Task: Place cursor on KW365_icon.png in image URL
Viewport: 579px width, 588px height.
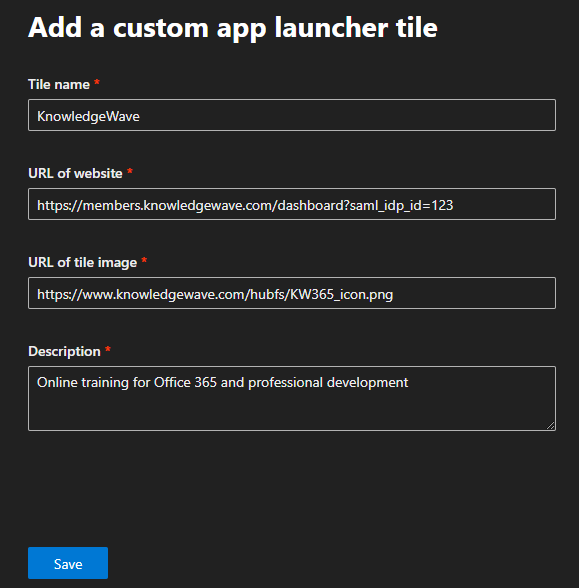Action: coord(342,294)
